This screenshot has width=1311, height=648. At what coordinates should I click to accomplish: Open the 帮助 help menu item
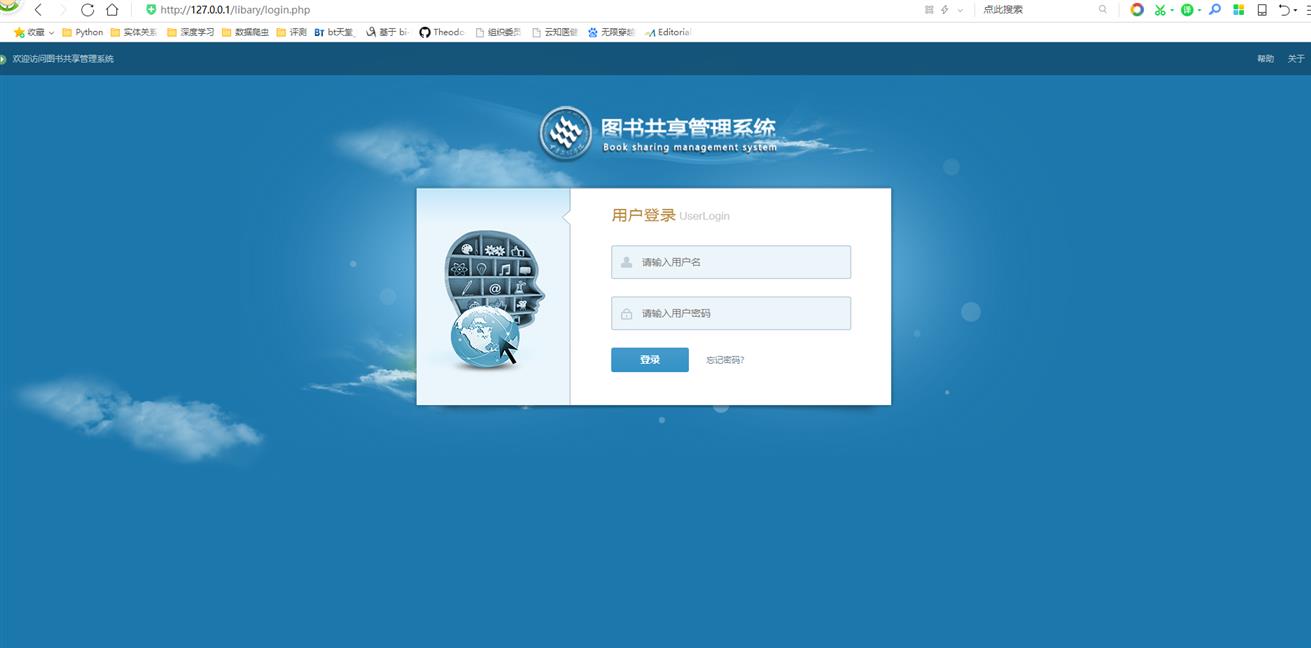pos(1265,59)
